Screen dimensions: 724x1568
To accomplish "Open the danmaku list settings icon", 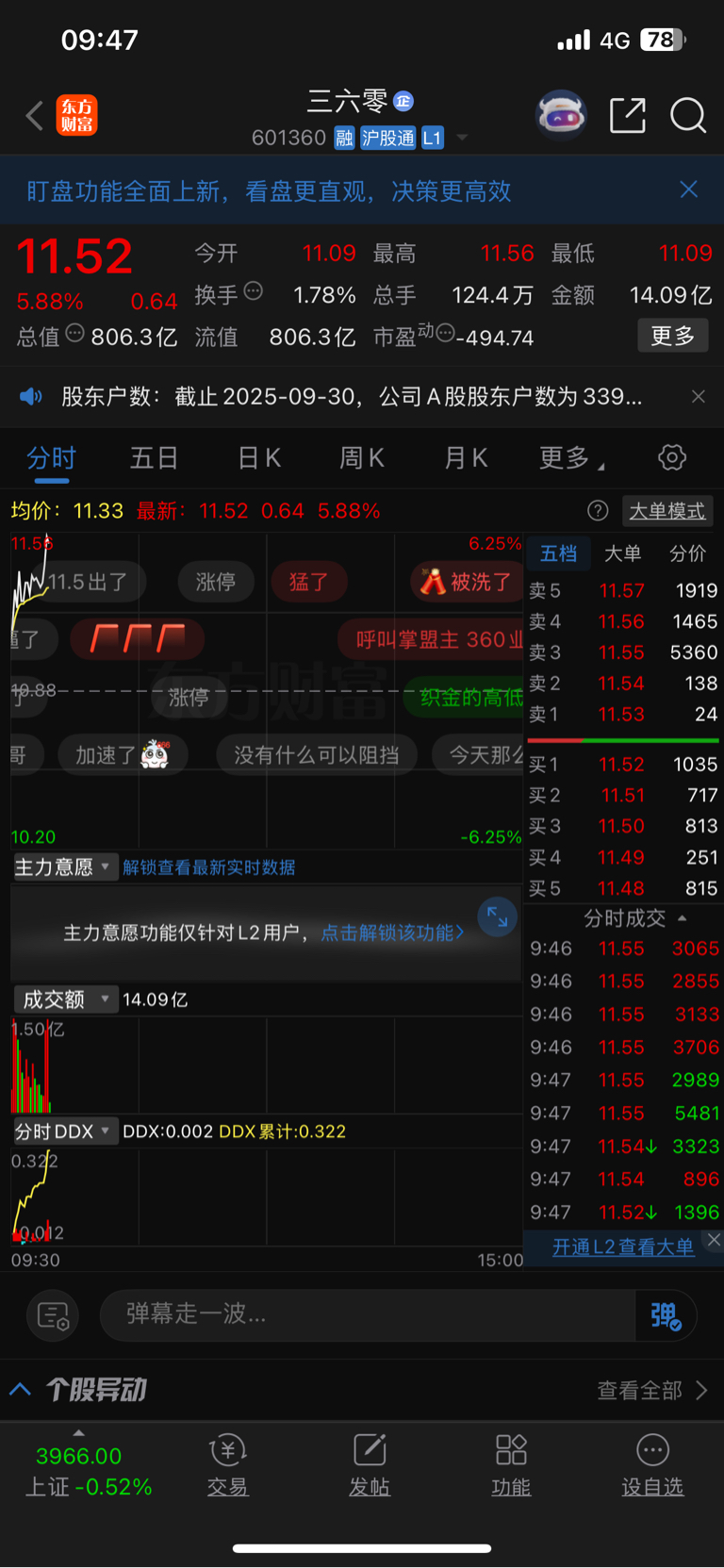I will click(53, 1315).
